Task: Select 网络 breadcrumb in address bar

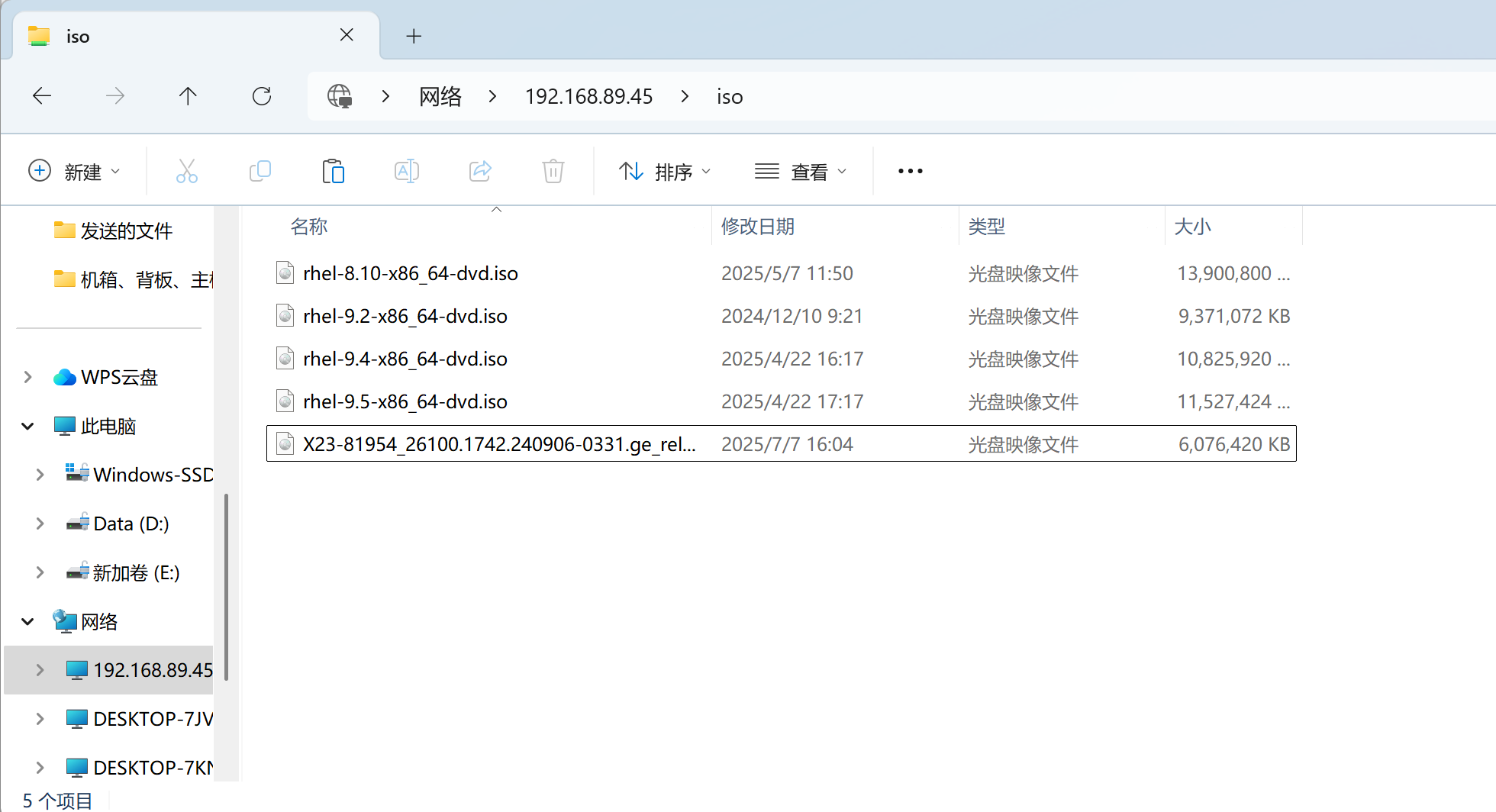Action: [x=440, y=96]
